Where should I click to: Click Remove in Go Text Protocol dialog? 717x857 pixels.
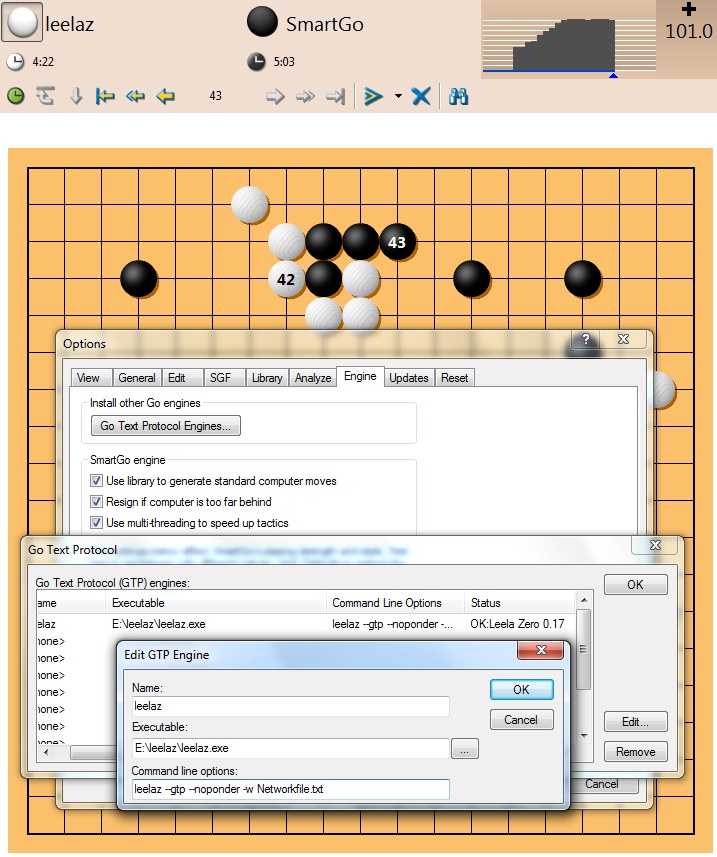point(636,752)
